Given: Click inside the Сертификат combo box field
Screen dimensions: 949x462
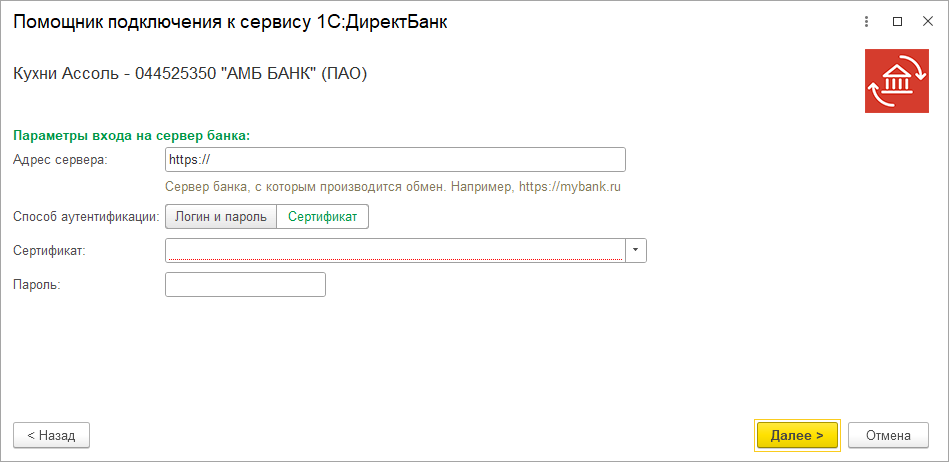Looking at the screenshot, I should pos(395,250).
